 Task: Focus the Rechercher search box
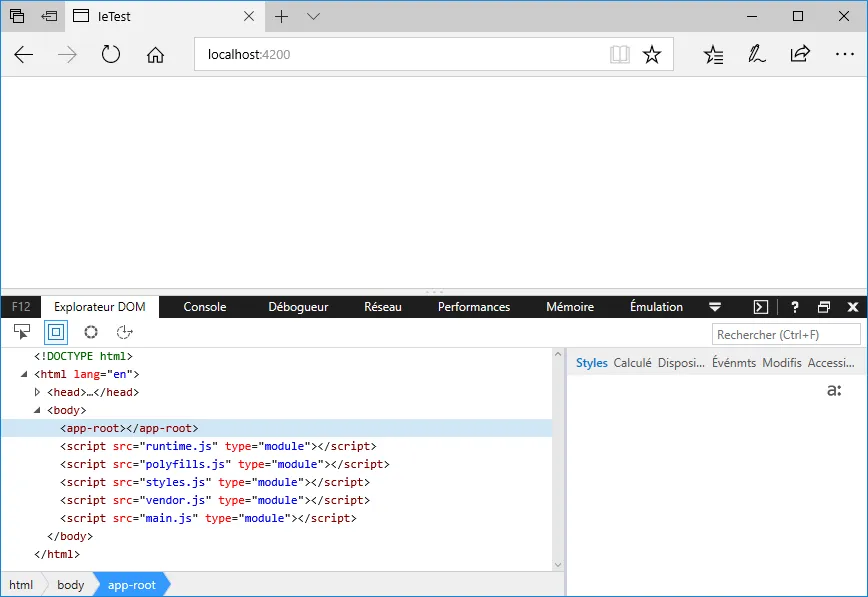[786, 334]
